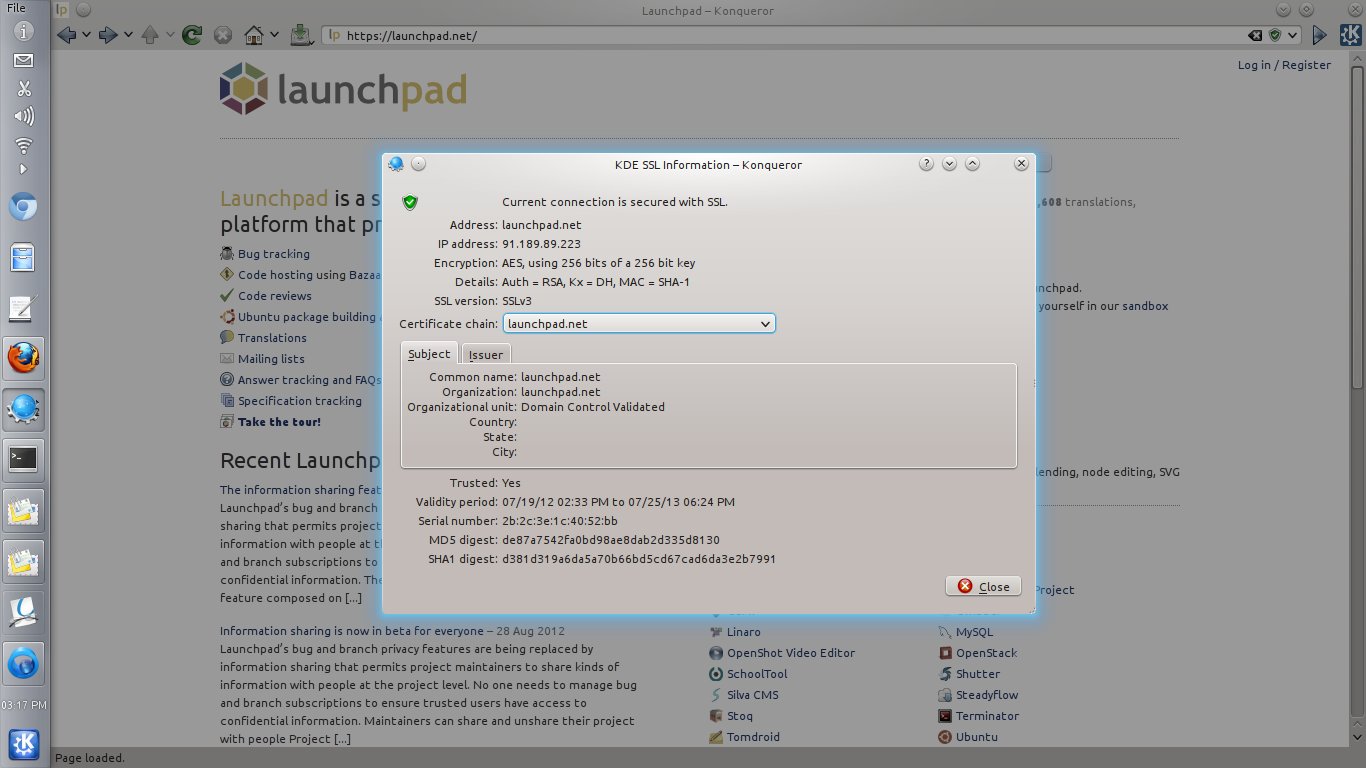The image size is (1366, 768).
Task: Click the Take the tour! link
Action: coord(279,422)
